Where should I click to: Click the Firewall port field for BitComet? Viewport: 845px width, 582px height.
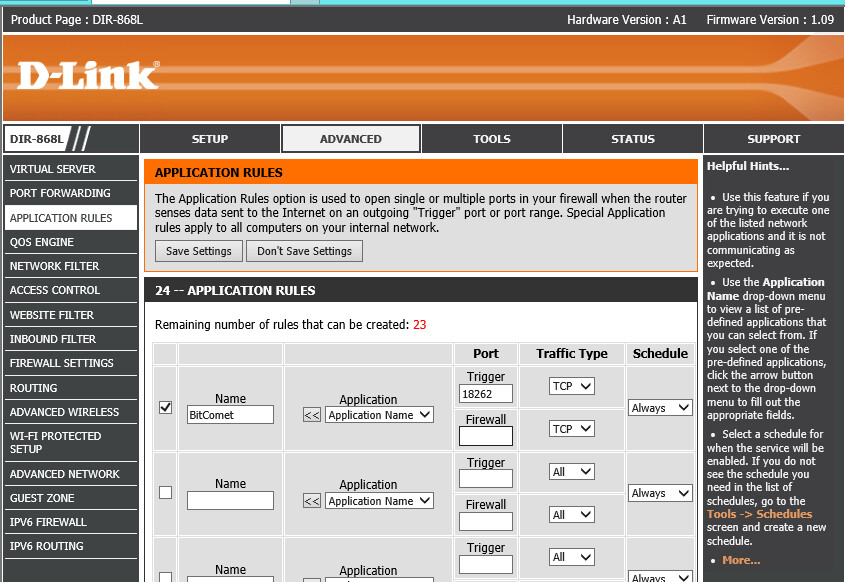tap(486, 436)
